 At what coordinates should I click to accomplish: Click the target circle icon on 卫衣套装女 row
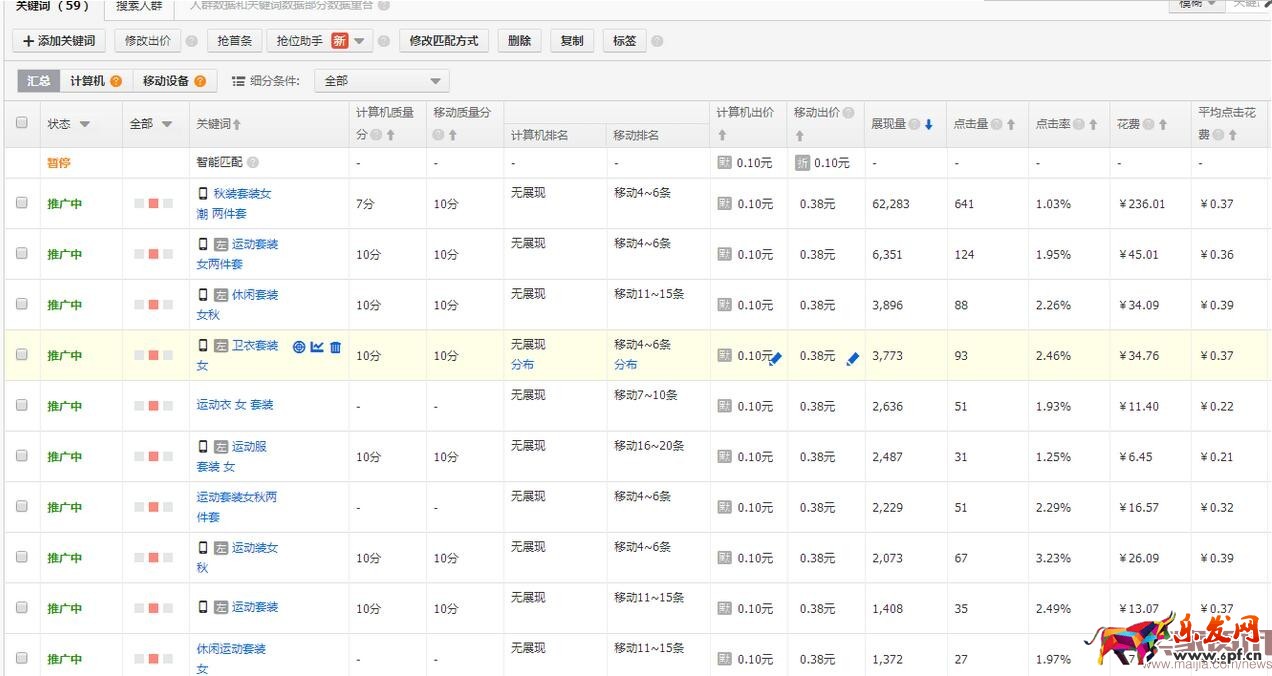[298, 347]
